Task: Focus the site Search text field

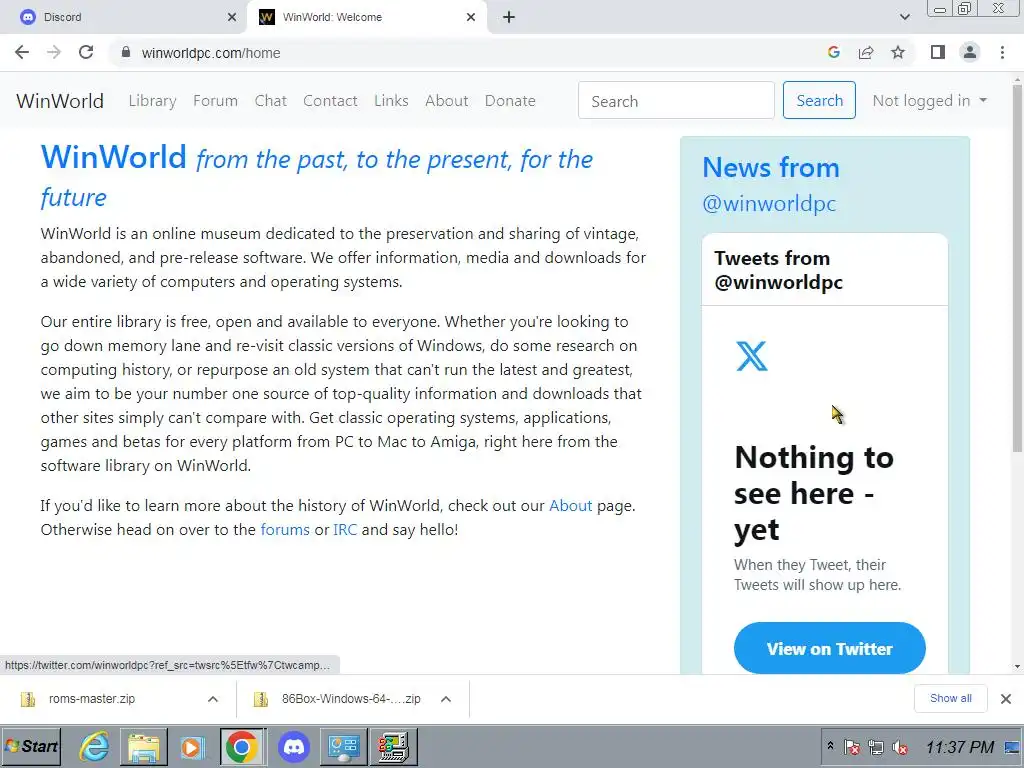Action: [x=676, y=101]
